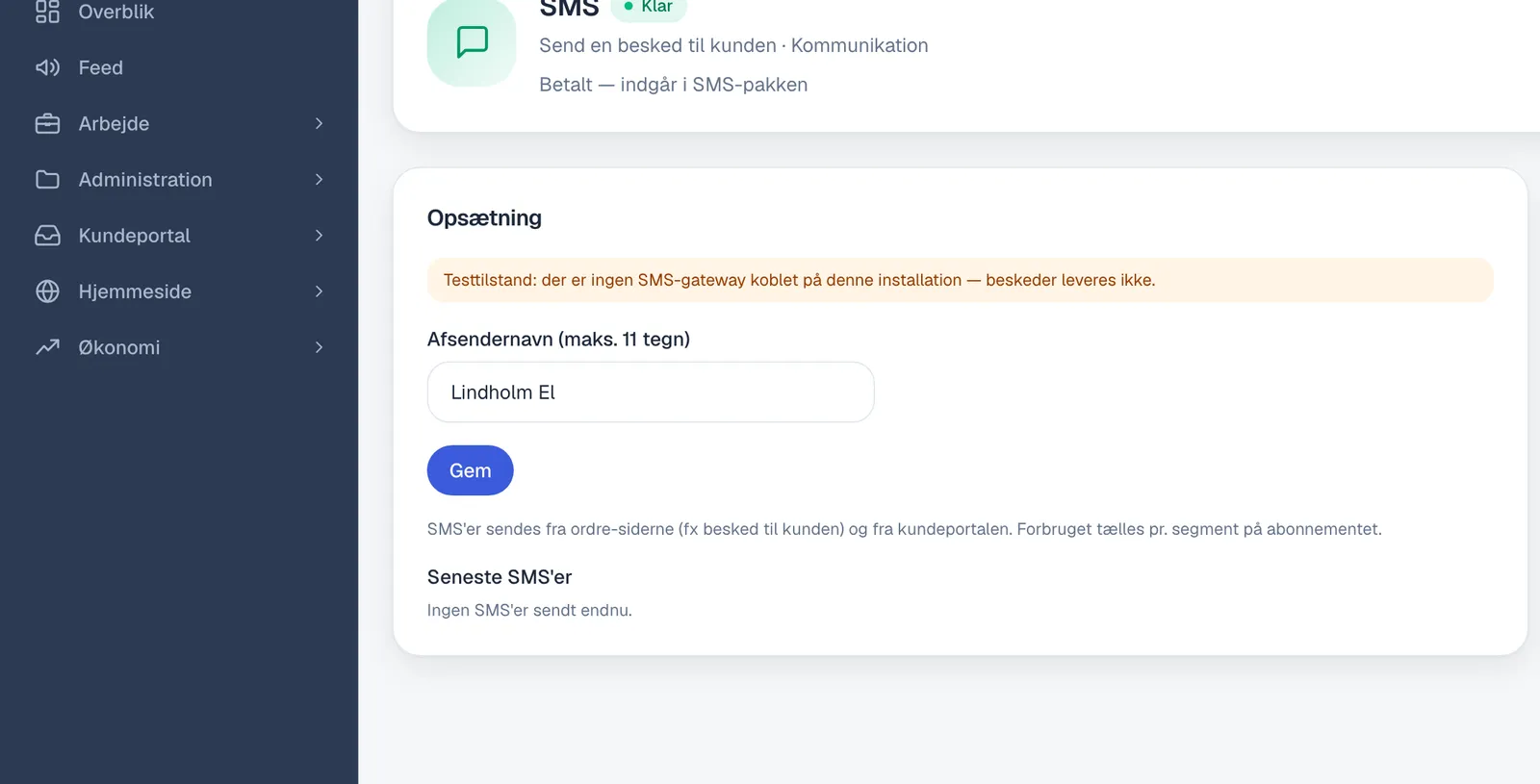The width and height of the screenshot is (1540, 784).
Task: Click the Hjemmeside globe icon
Action: [x=47, y=291]
